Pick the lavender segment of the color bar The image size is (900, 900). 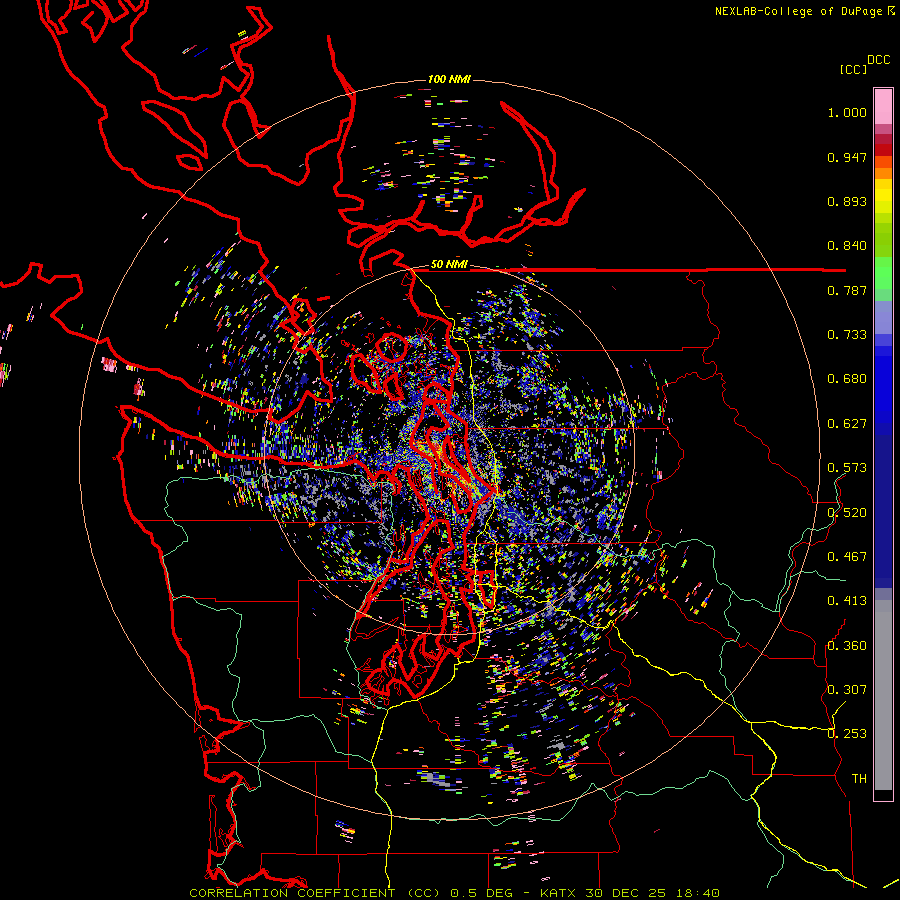pyautogui.click(x=883, y=317)
